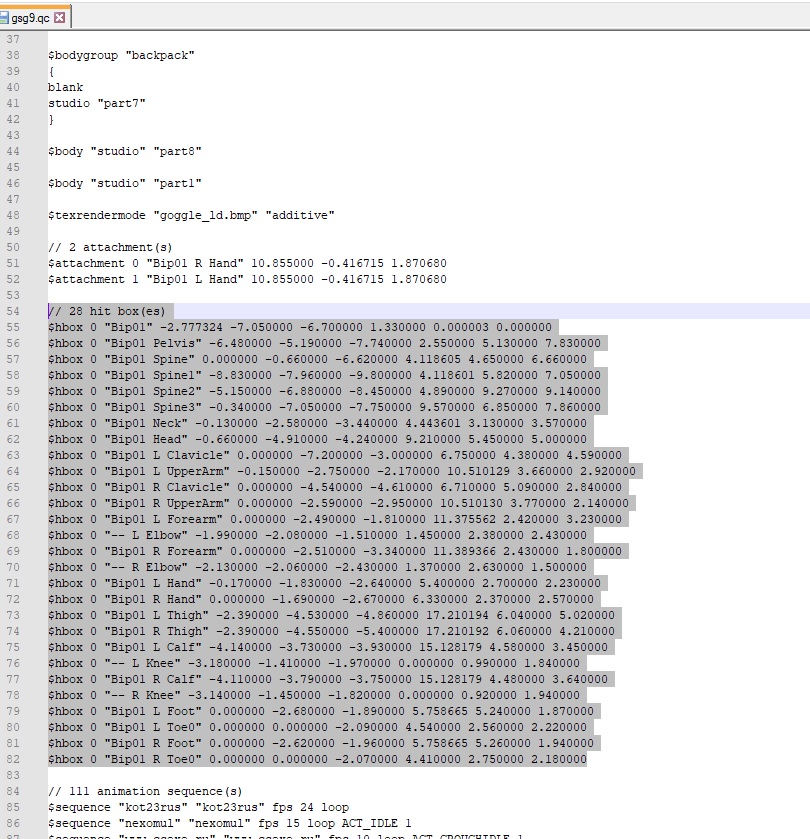The height and width of the screenshot is (839, 810).
Task: Click the $attachment 1 "Bip01 L Hand" line
Action: click(247, 279)
